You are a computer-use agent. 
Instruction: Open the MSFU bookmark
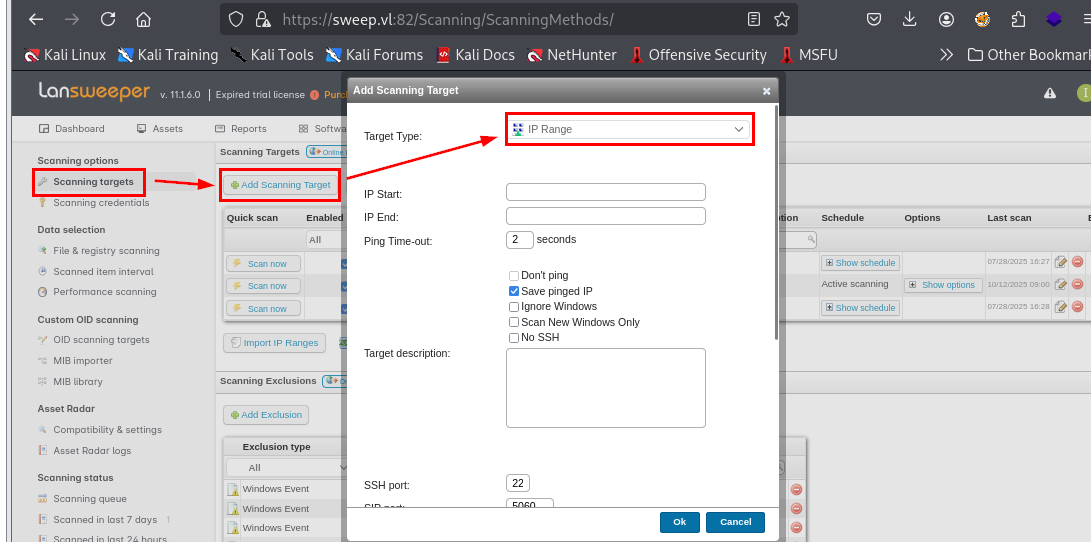[809, 54]
